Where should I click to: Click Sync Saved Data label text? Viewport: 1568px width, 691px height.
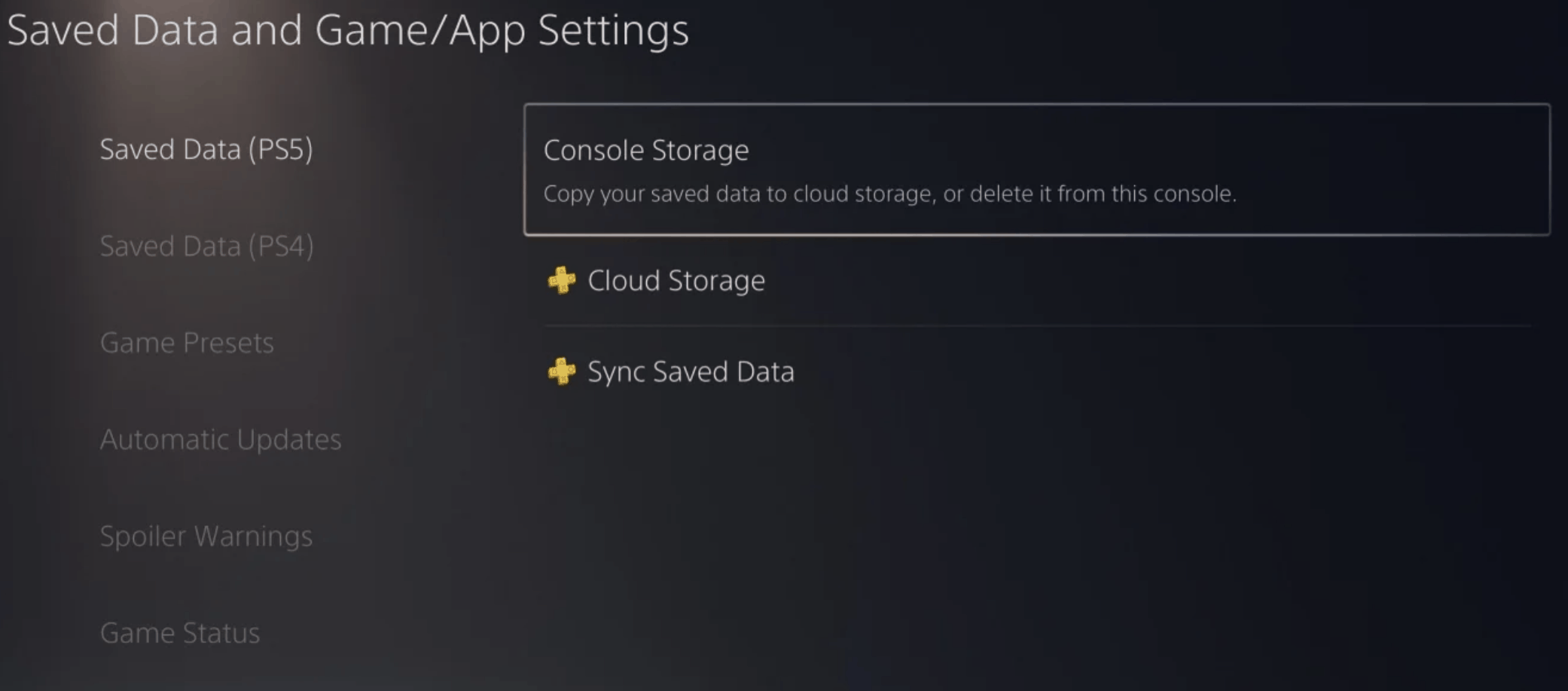point(690,371)
